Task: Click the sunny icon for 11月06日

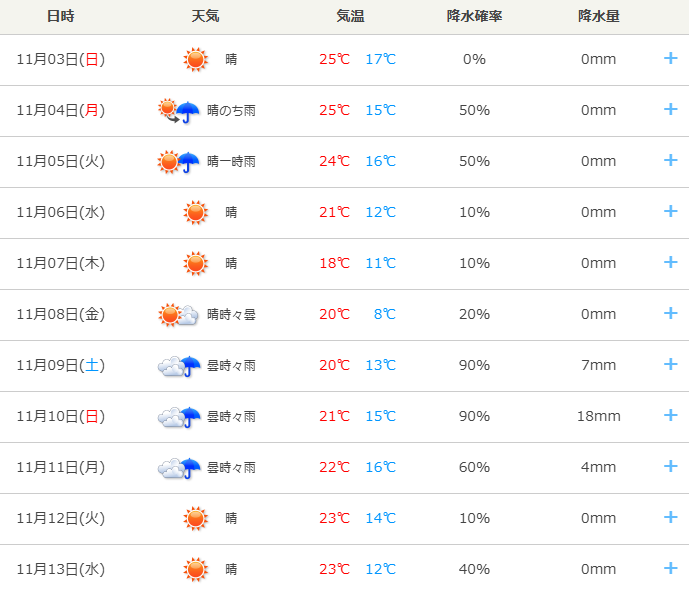Action: (x=196, y=212)
